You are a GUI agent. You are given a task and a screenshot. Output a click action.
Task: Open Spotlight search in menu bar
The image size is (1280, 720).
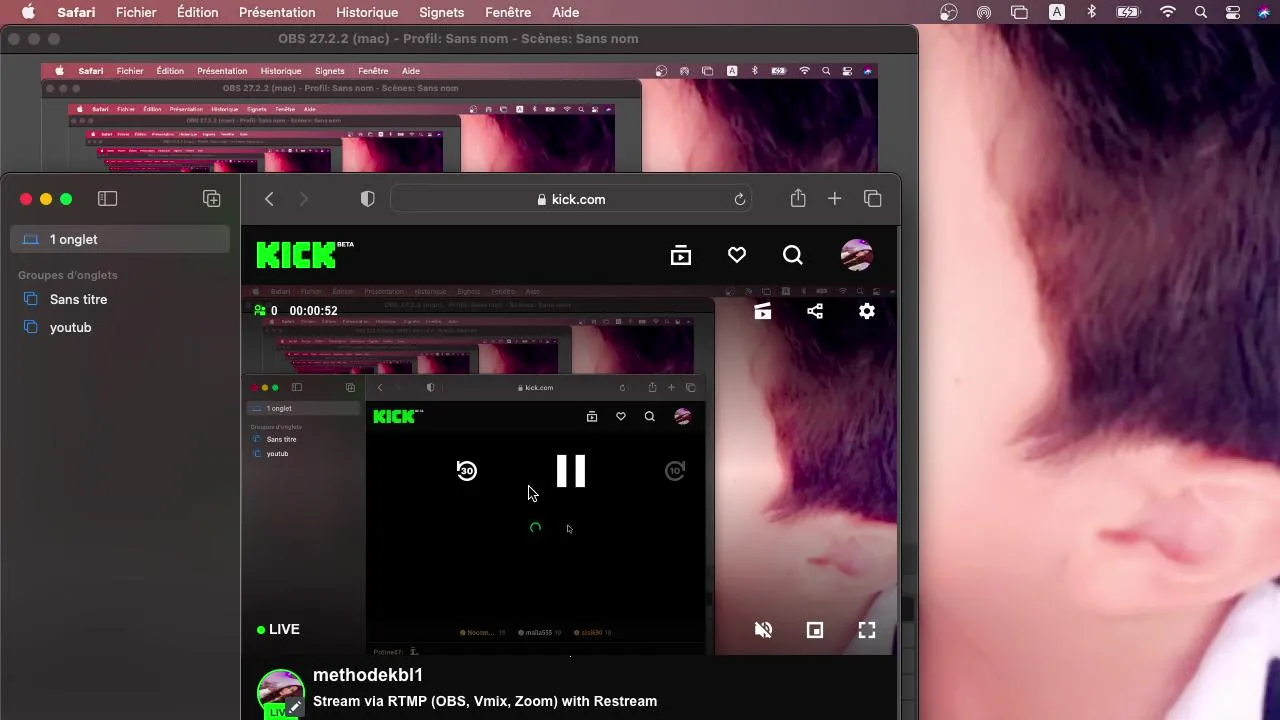(1201, 12)
